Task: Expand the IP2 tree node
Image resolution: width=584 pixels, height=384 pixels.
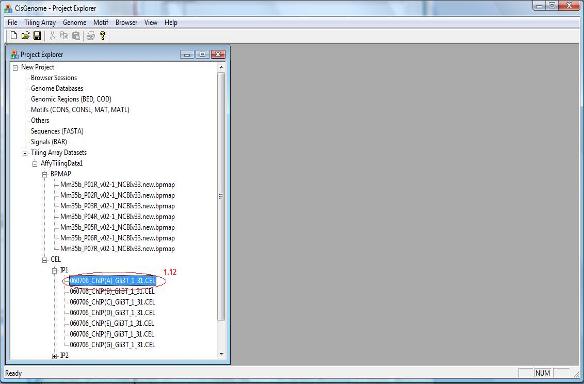Action: point(54,356)
